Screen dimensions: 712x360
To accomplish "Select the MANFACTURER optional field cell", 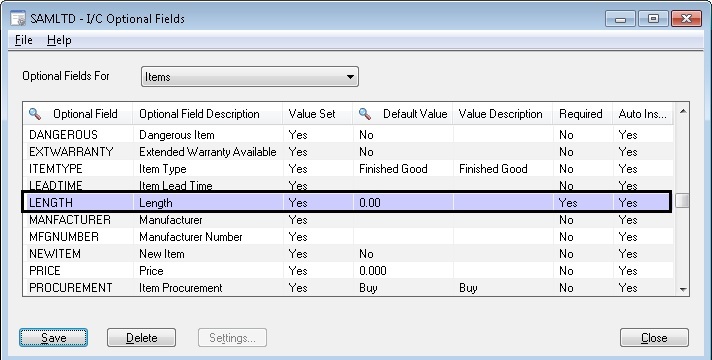I will point(78,220).
